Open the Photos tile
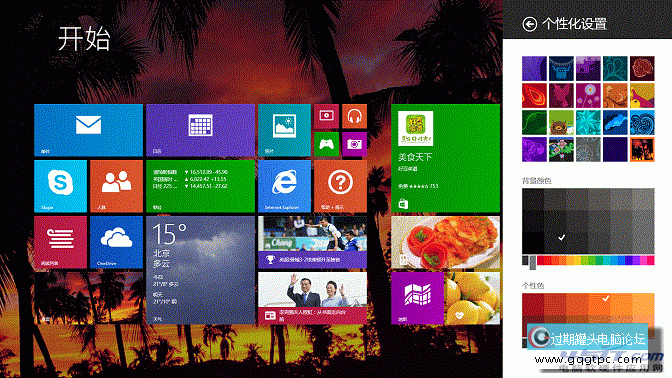The width and height of the screenshot is (672, 378). pos(284,130)
